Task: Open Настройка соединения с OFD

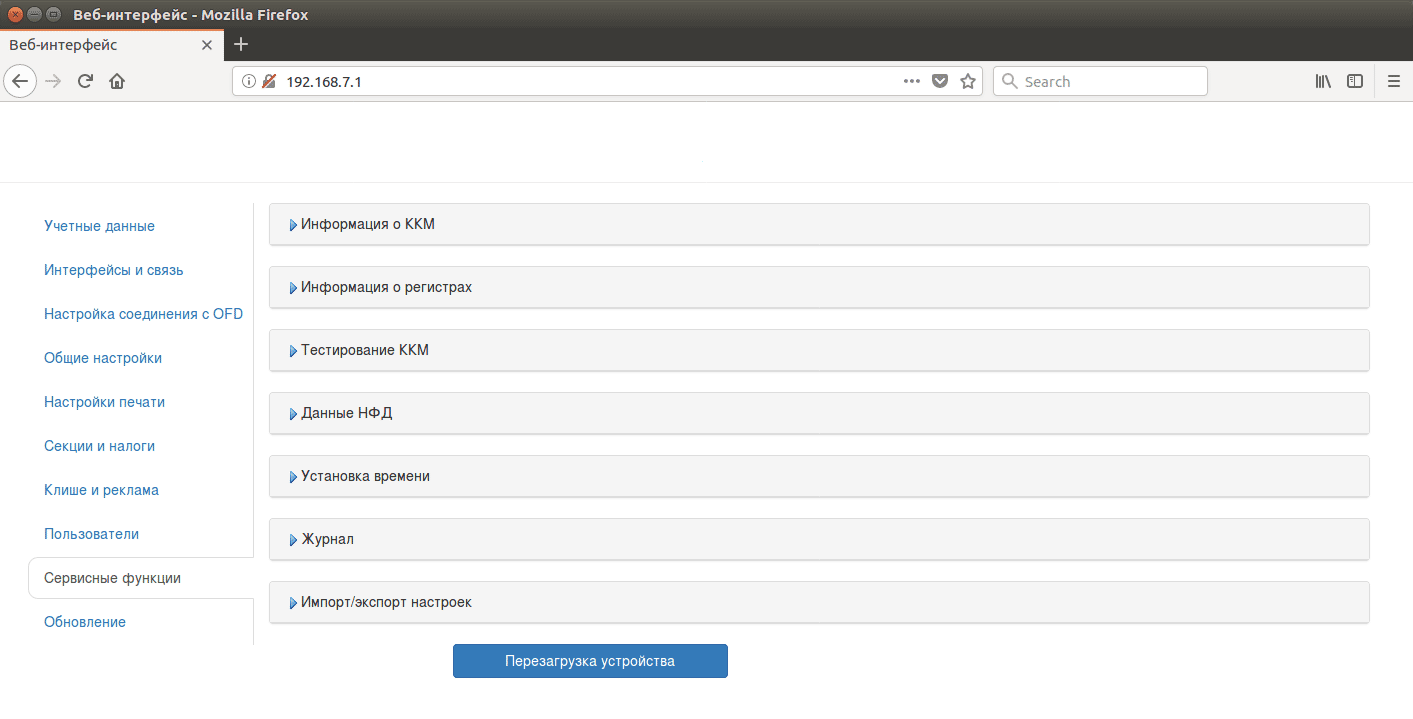Action: click(143, 314)
